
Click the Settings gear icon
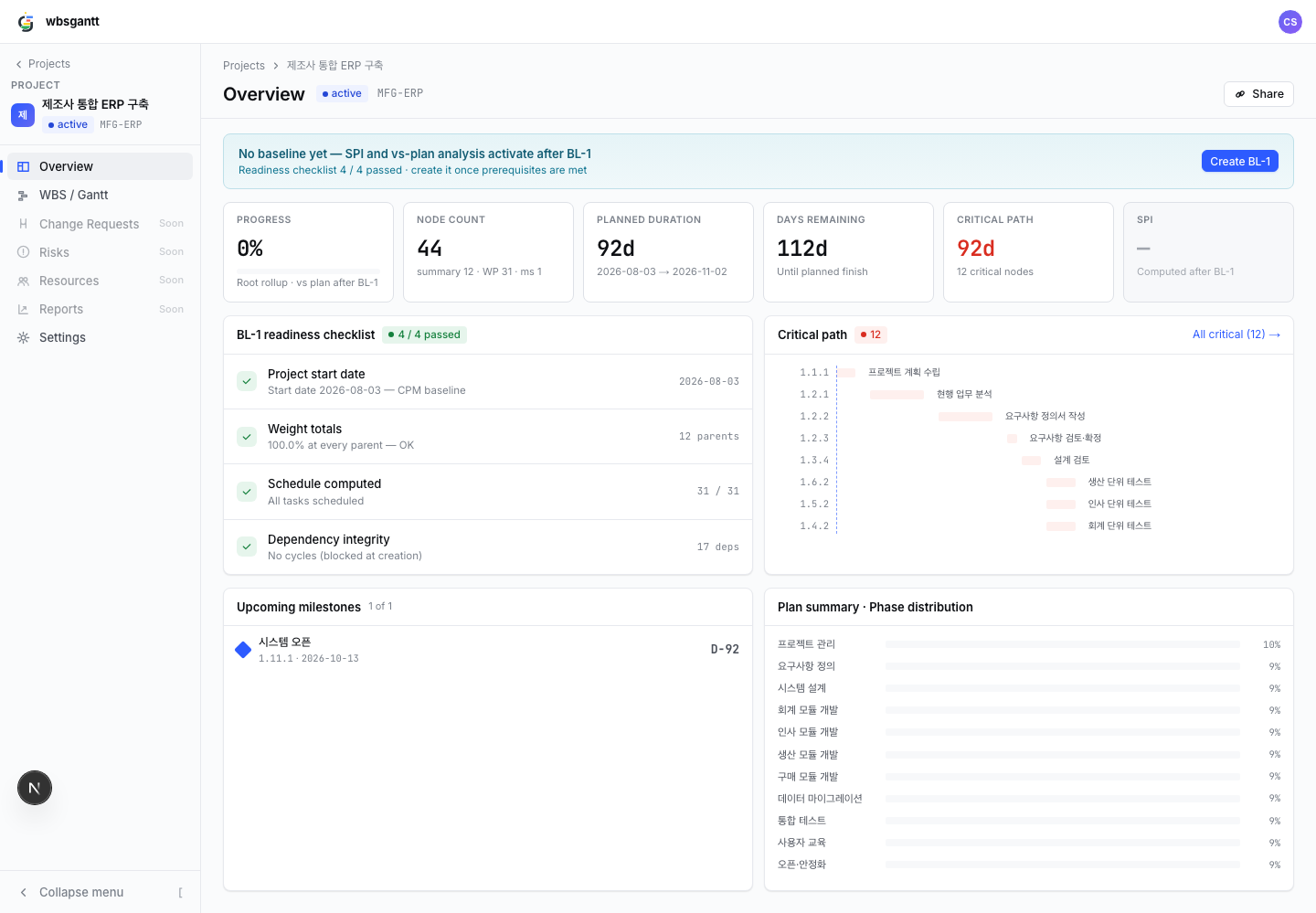click(x=24, y=337)
